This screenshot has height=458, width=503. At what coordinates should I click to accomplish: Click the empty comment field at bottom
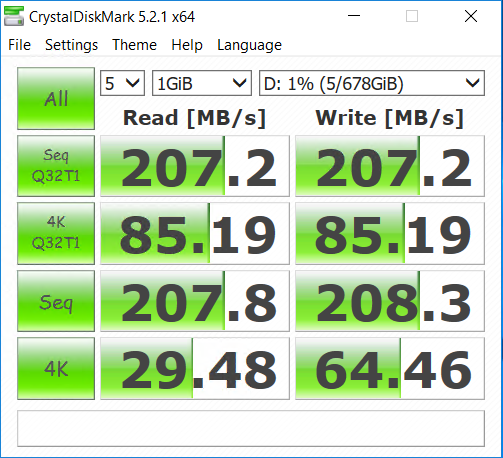click(x=251, y=428)
